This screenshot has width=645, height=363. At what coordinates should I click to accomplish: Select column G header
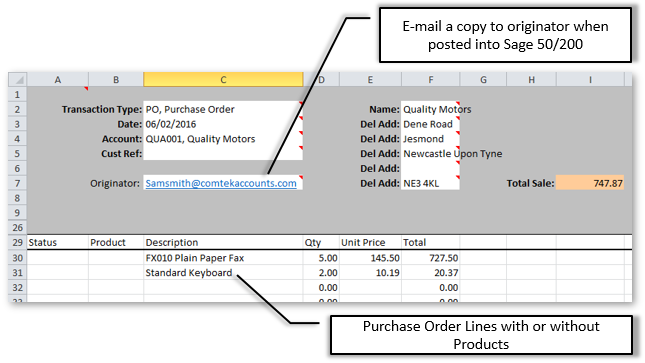pos(483,79)
